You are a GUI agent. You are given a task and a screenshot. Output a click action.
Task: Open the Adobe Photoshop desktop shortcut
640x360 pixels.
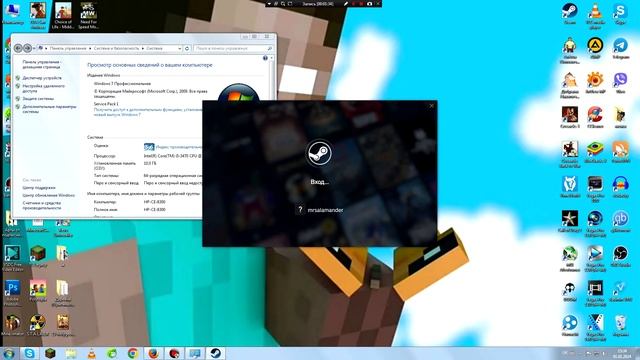click(12, 293)
